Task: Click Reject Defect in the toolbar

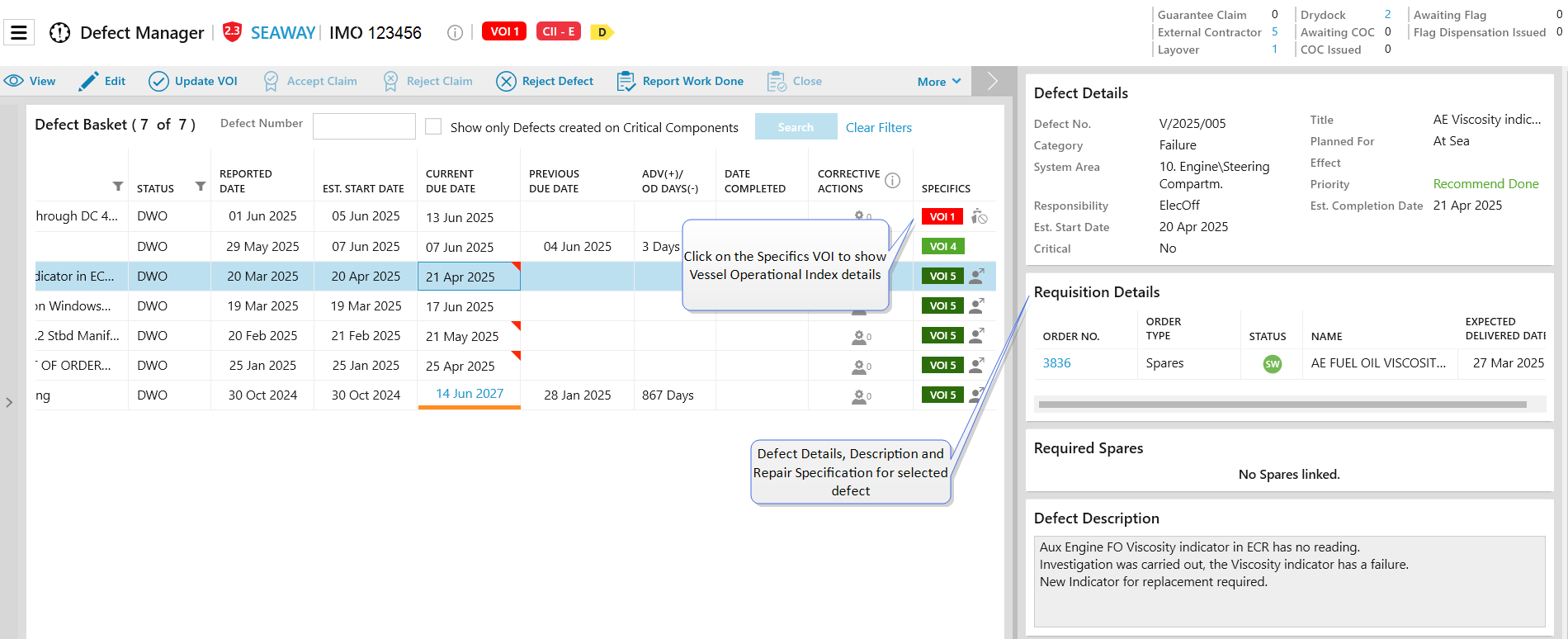Action: [x=545, y=81]
